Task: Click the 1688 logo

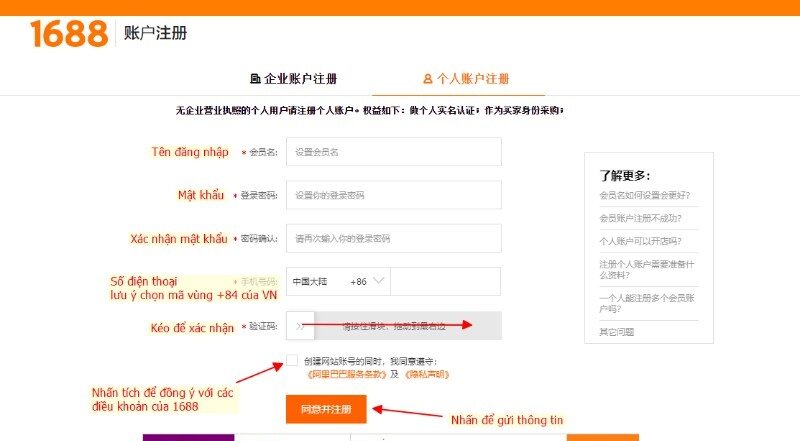Action: pos(68,33)
